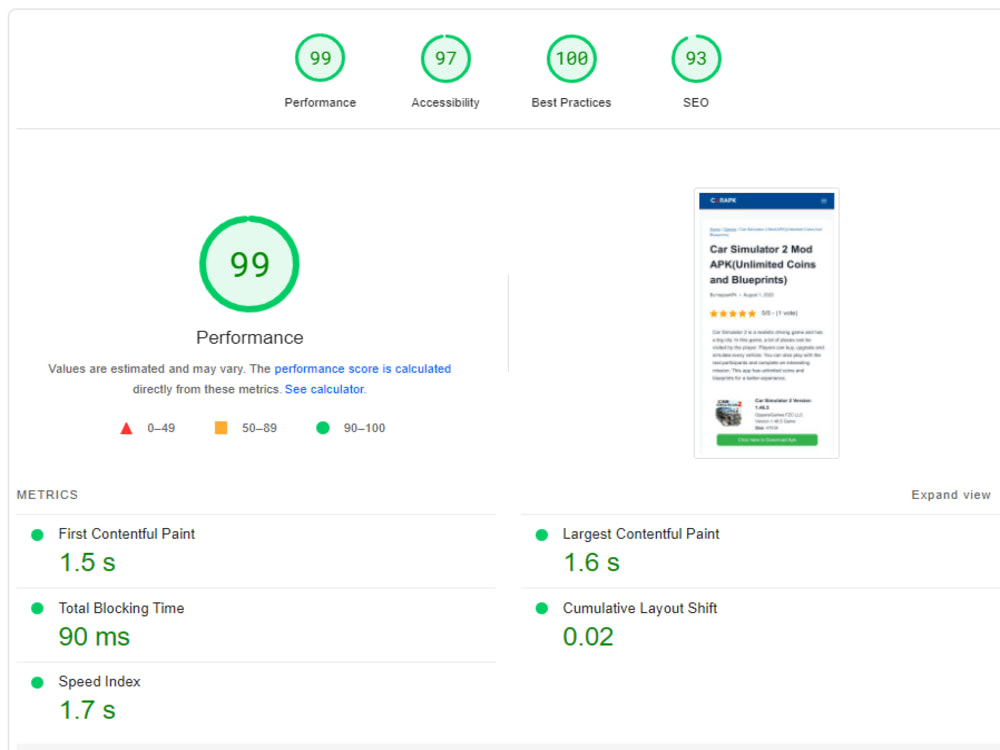Click the '50–89' legend text
Screen dimensions: 1000x750
259,428
